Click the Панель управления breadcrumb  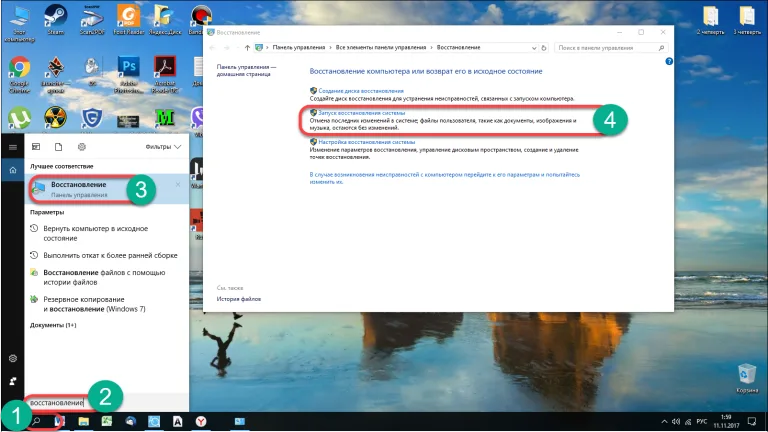point(299,48)
